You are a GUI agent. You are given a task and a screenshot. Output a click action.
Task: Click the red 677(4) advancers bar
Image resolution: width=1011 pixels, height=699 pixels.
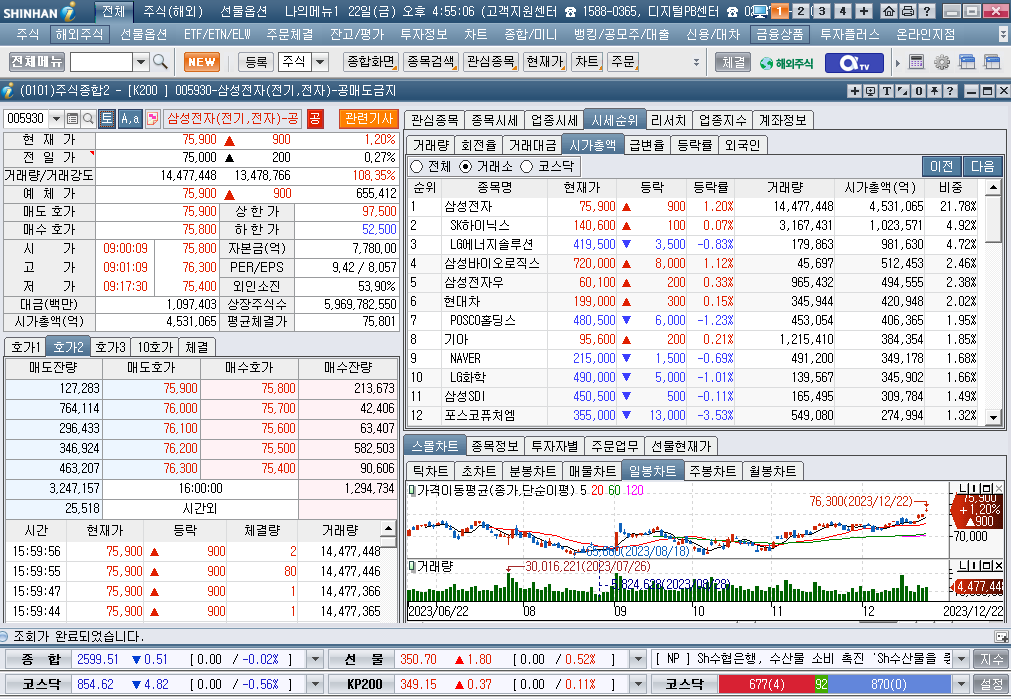[x=767, y=684]
